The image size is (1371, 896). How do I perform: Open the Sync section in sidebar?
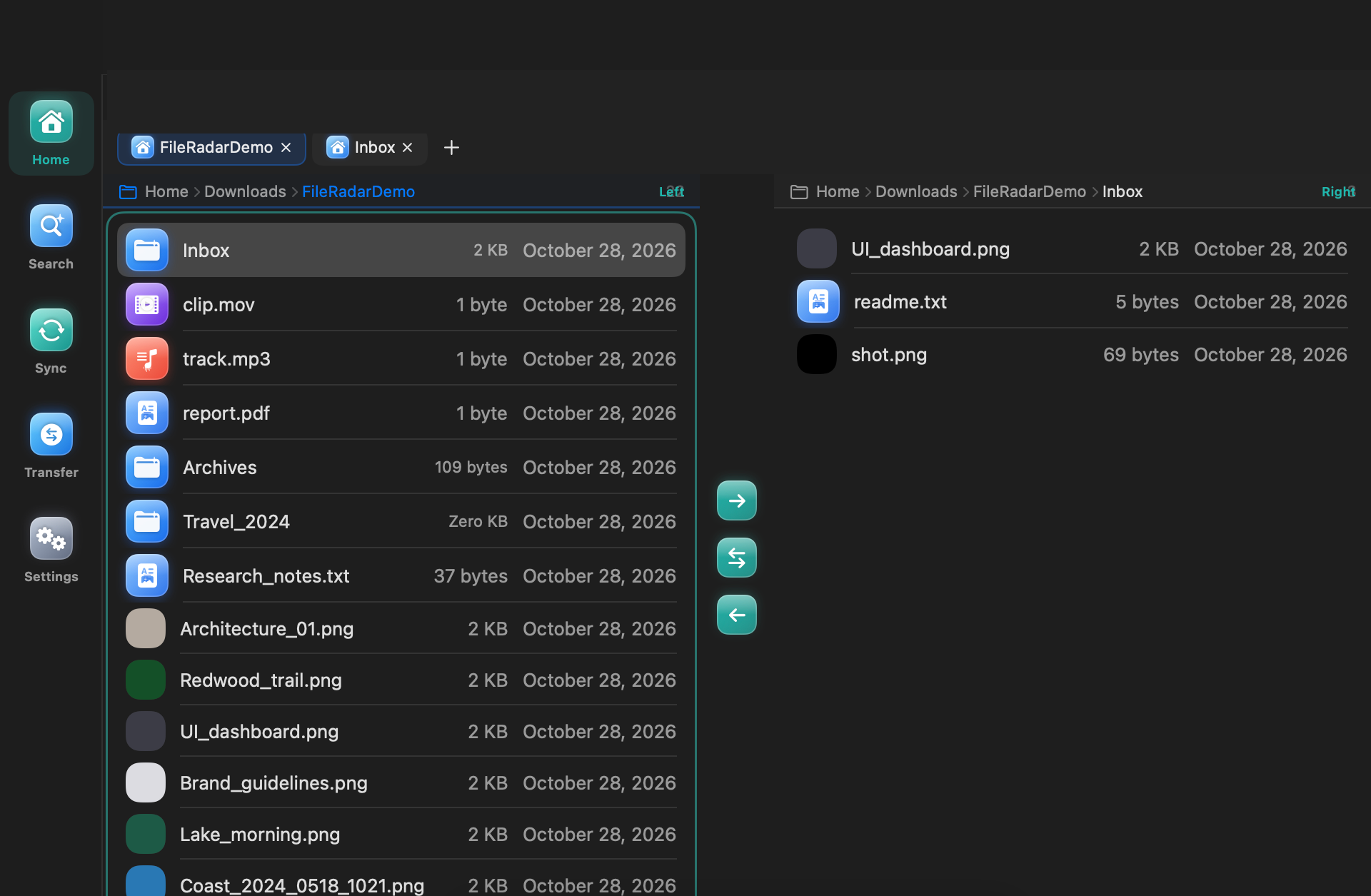click(x=51, y=342)
